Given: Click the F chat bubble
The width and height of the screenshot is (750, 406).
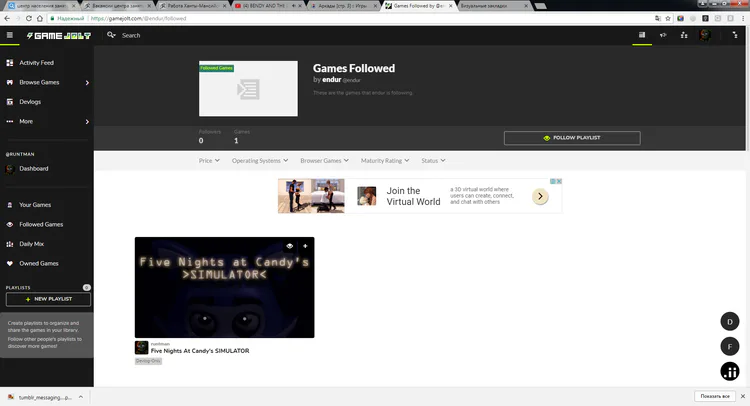Looking at the screenshot, I should pos(729,347).
